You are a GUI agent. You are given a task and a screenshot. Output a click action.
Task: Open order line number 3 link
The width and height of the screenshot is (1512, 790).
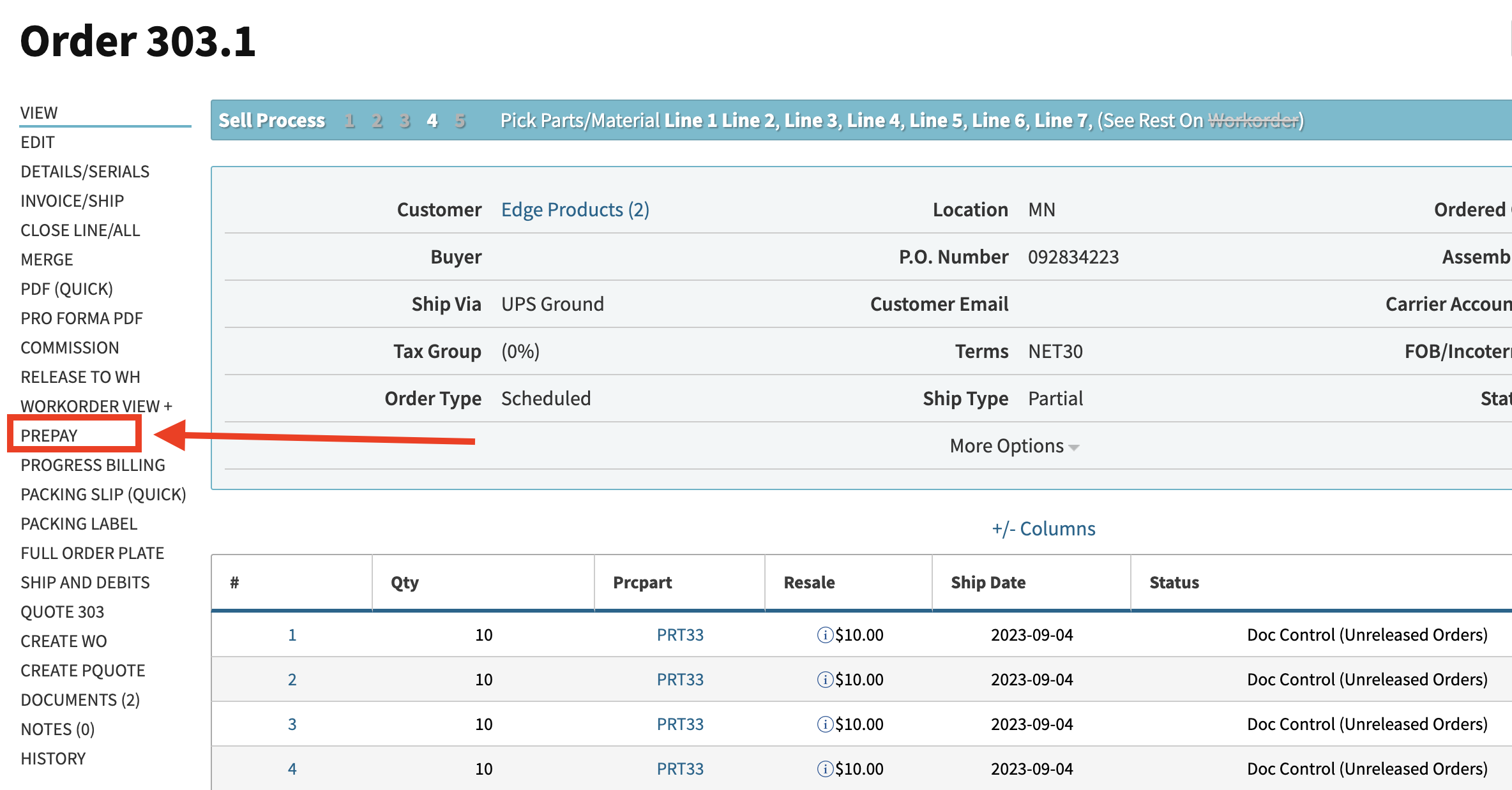pyautogui.click(x=292, y=724)
